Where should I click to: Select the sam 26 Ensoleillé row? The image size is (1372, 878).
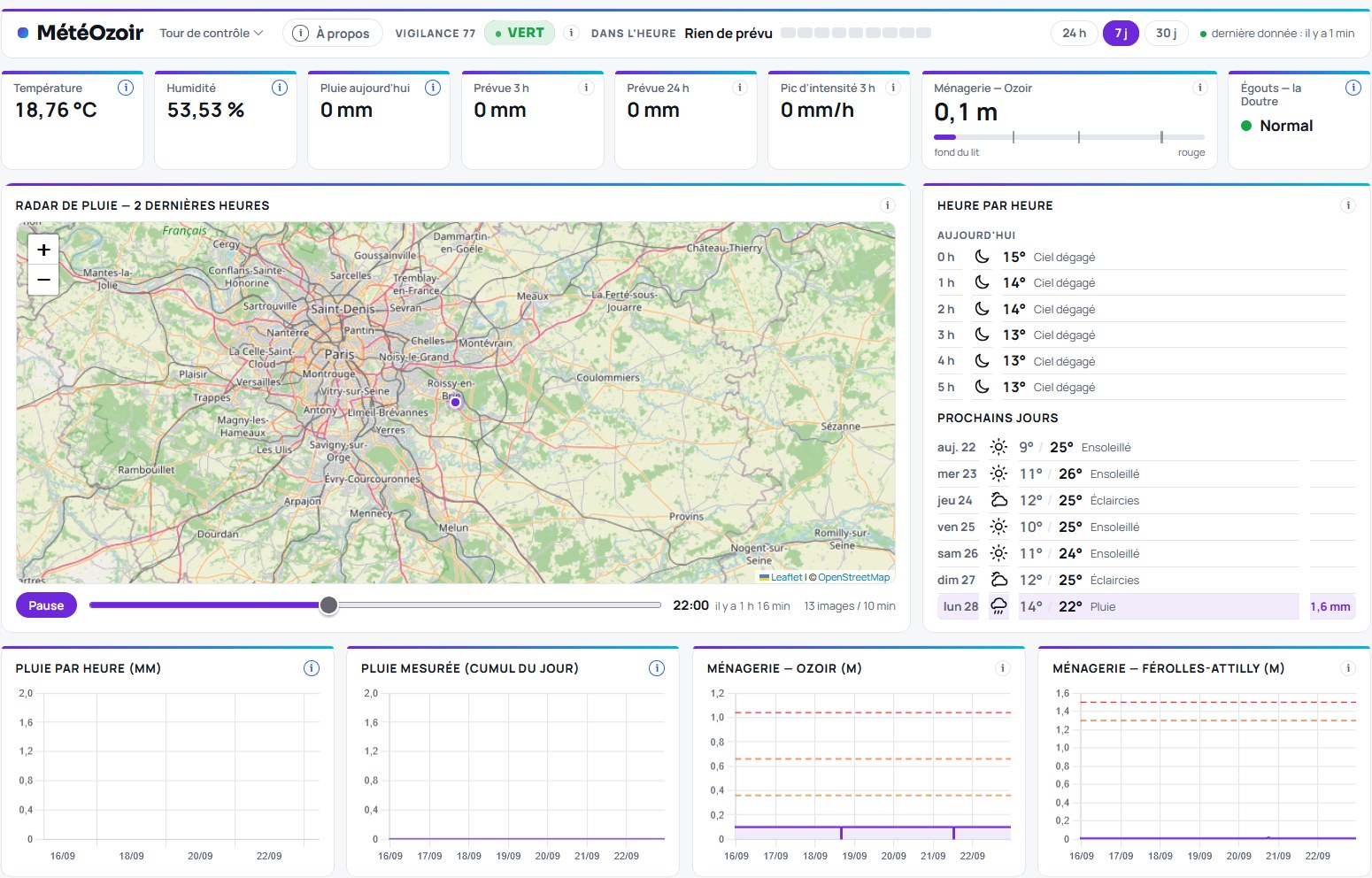pyautogui.click(x=1146, y=553)
